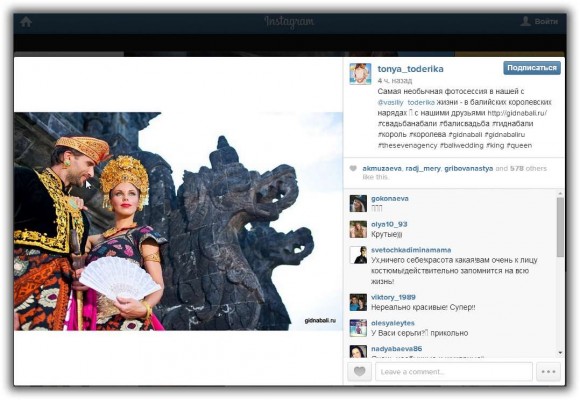Screen dimensions: 580x400
Task: Focus the Leave a comment field
Action: (454, 372)
